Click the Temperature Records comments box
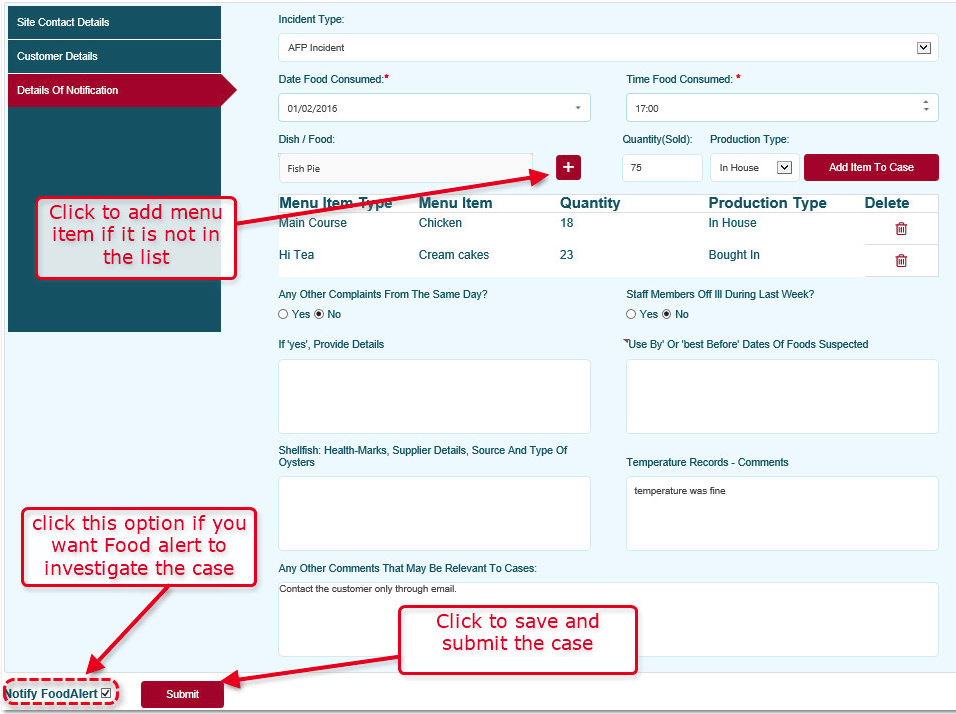The width and height of the screenshot is (956, 714). point(781,513)
